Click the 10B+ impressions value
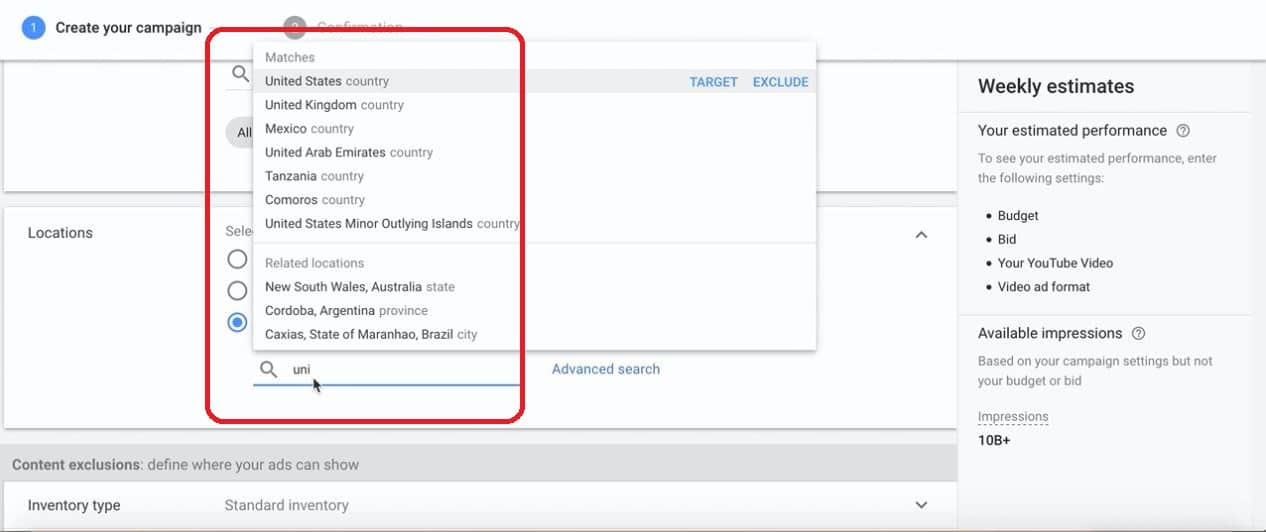1266x532 pixels. tap(994, 440)
